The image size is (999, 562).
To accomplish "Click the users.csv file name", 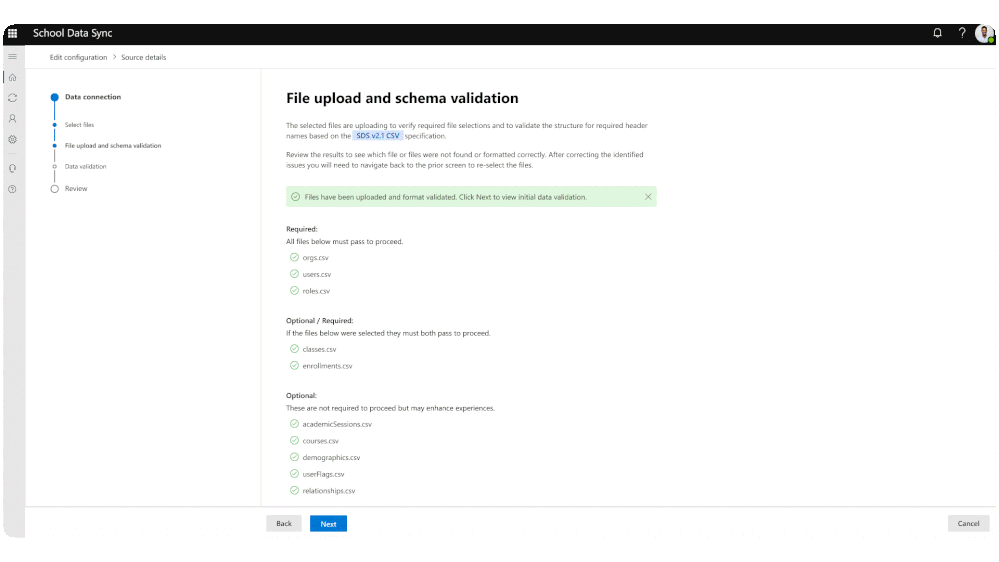I will pyautogui.click(x=317, y=275).
